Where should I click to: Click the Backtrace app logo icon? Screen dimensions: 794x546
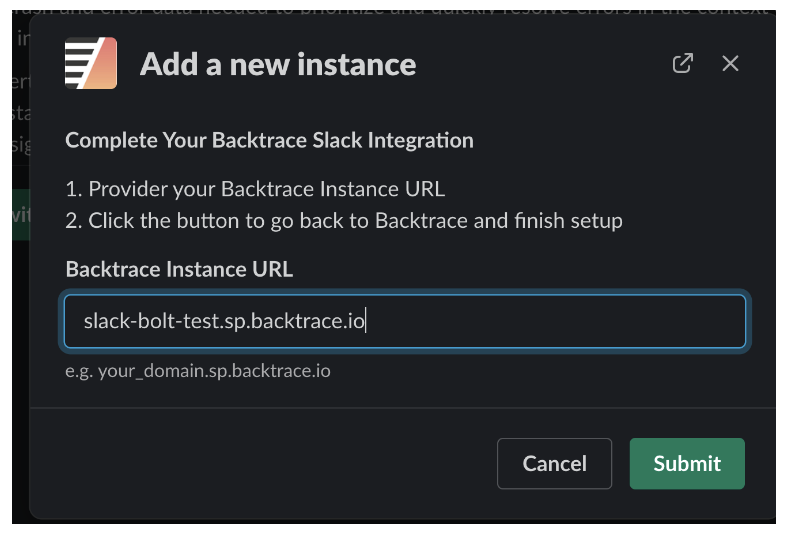[91, 64]
